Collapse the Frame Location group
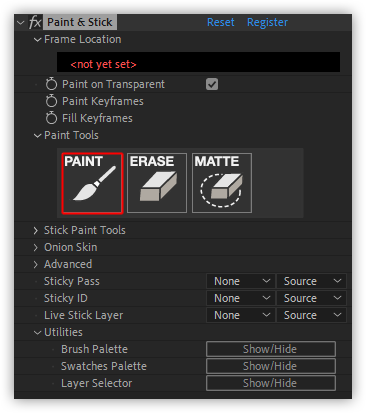Viewport: 366px width, 413px height. pyautogui.click(x=37, y=40)
